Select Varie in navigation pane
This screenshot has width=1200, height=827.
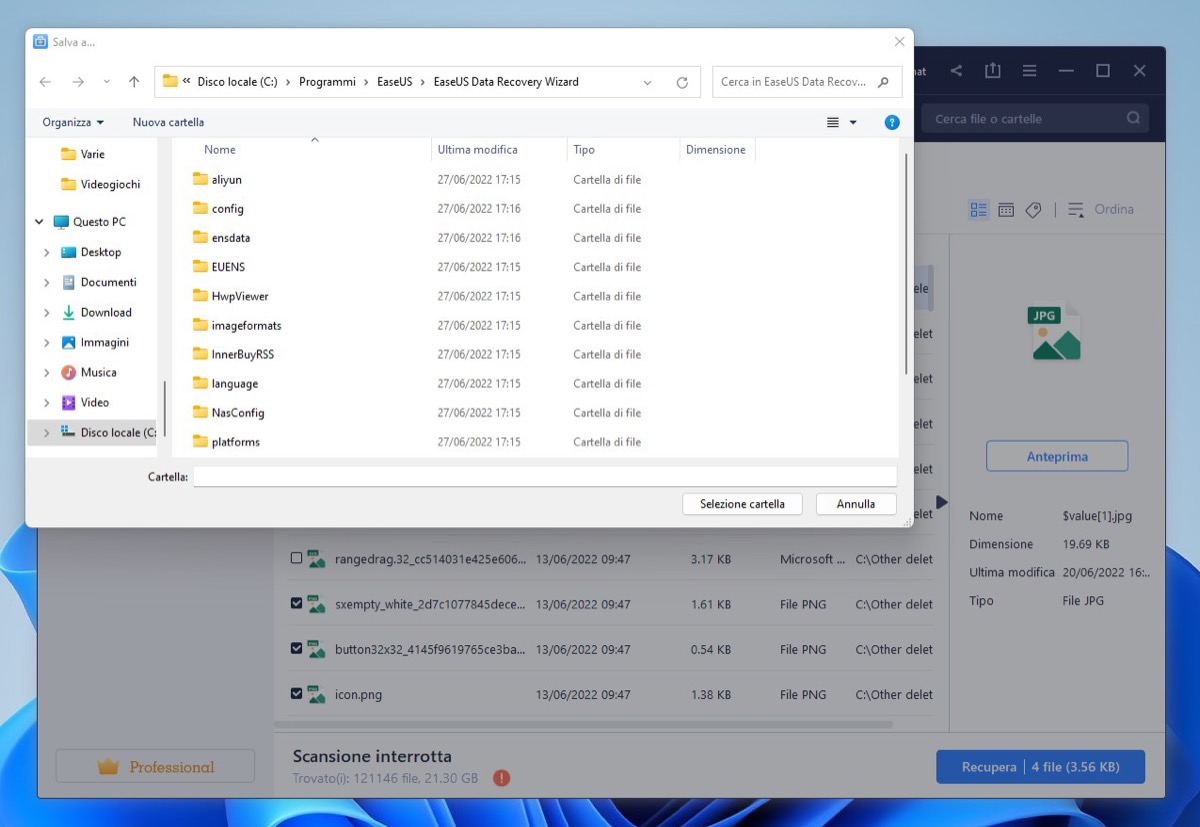[x=92, y=154]
